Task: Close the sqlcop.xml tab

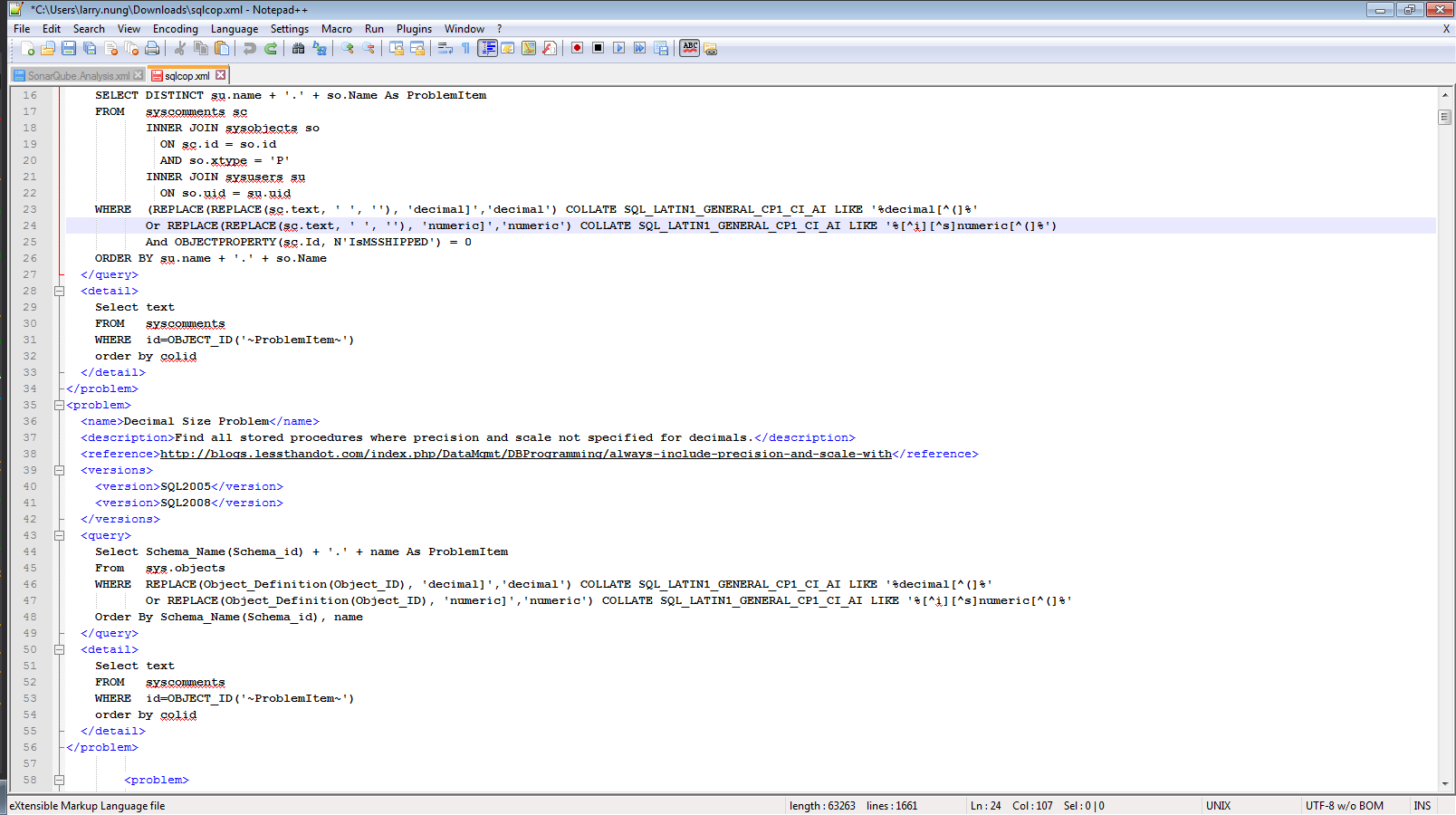Action: 220,75
